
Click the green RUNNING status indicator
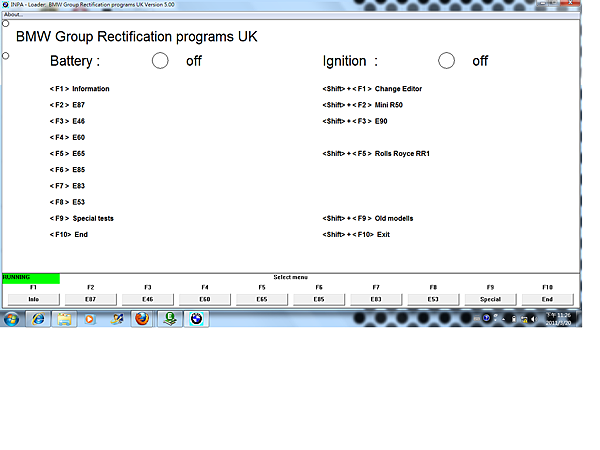coord(31,279)
